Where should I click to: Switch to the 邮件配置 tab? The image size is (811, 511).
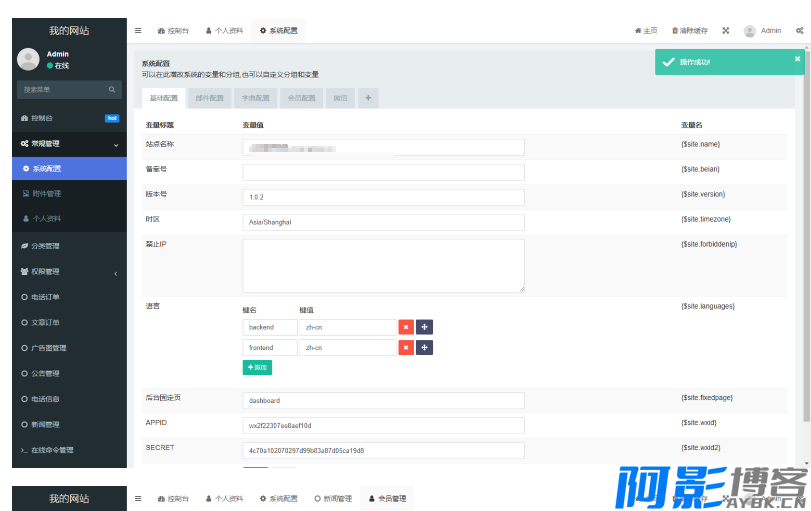(209, 98)
